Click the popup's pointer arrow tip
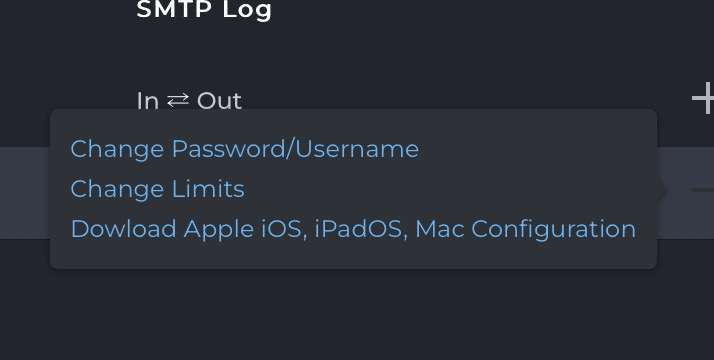The width and height of the screenshot is (714, 360). [x=664, y=189]
